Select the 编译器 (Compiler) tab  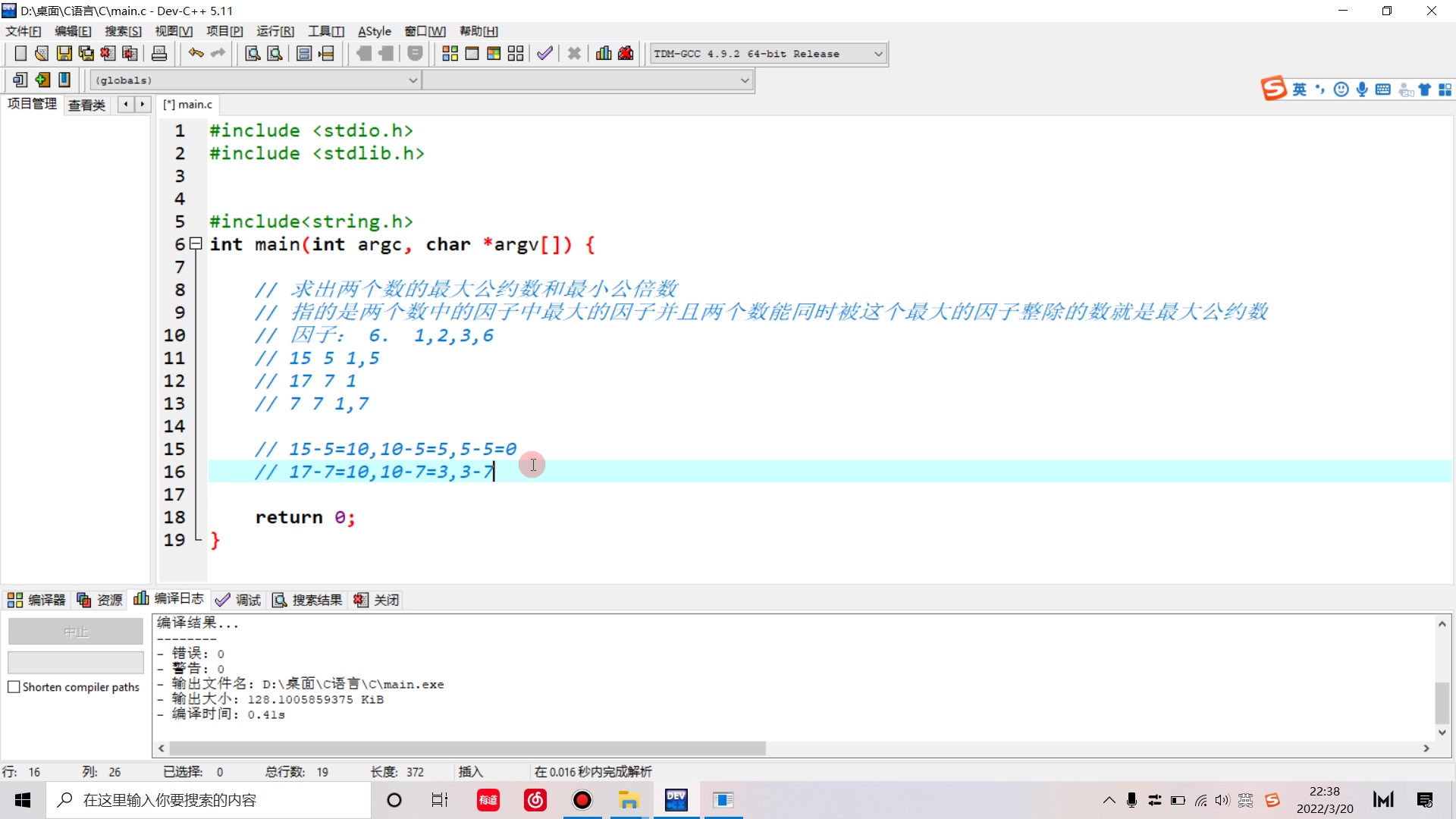pyautogui.click(x=40, y=599)
